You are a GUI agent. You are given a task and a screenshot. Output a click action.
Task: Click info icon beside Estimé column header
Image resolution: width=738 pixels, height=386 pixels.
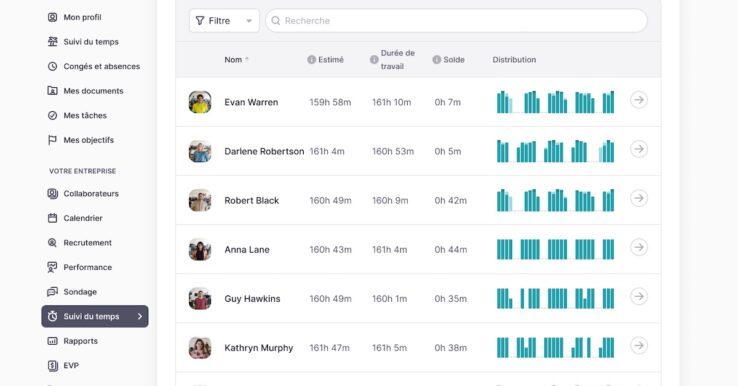click(311, 60)
